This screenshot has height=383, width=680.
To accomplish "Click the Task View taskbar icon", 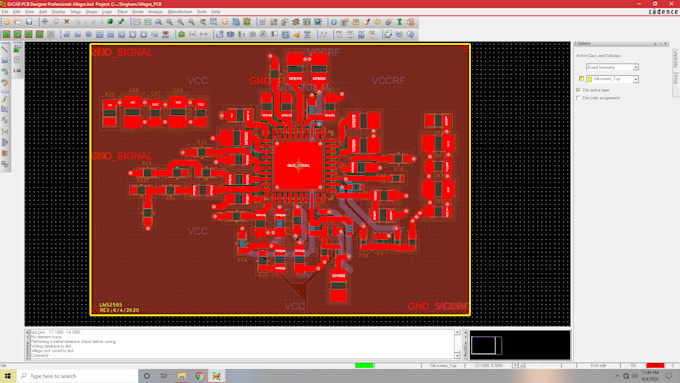I will pyautogui.click(x=163, y=376).
